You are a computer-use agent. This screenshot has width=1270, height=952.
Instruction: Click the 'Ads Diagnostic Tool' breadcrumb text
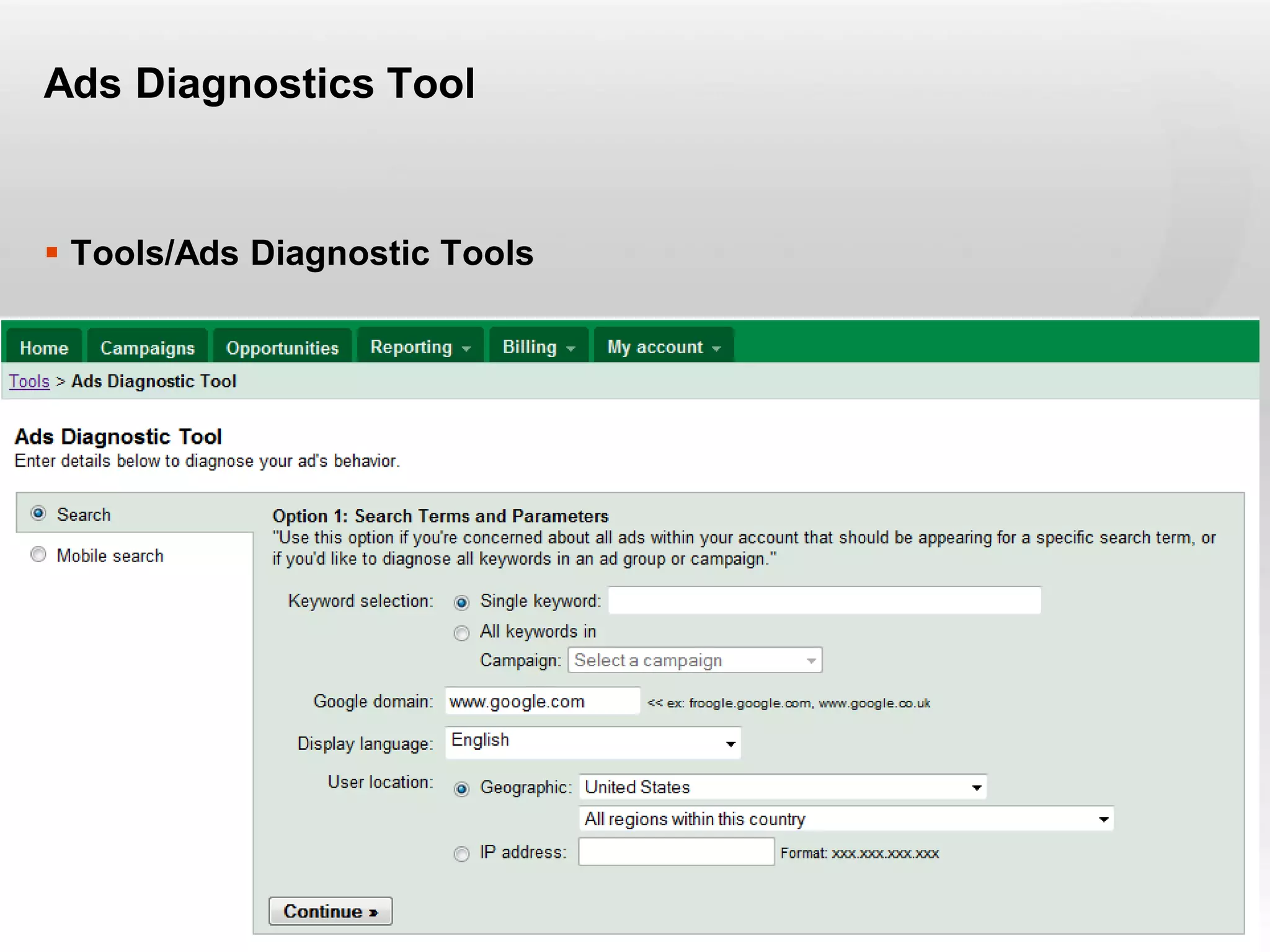click(x=154, y=381)
